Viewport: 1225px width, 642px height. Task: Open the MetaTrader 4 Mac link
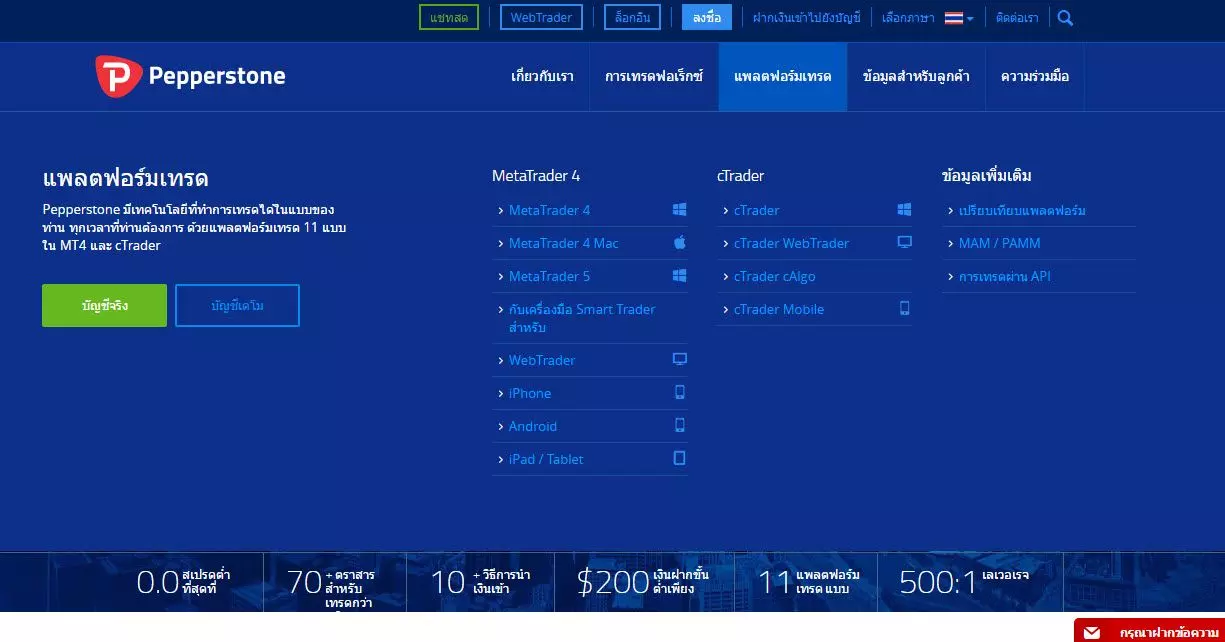564,243
